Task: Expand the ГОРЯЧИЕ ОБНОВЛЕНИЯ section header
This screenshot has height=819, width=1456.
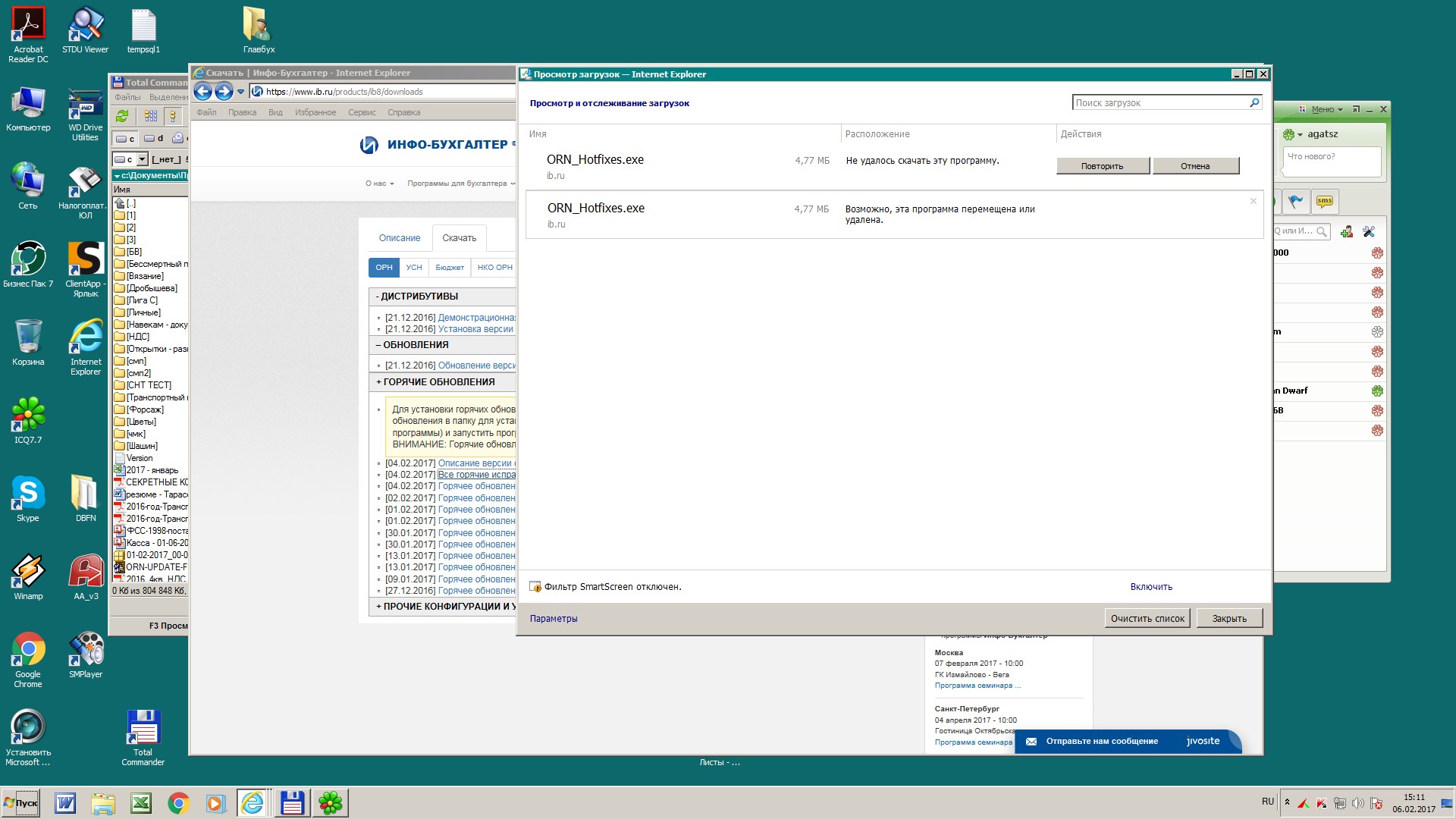Action: [442, 382]
